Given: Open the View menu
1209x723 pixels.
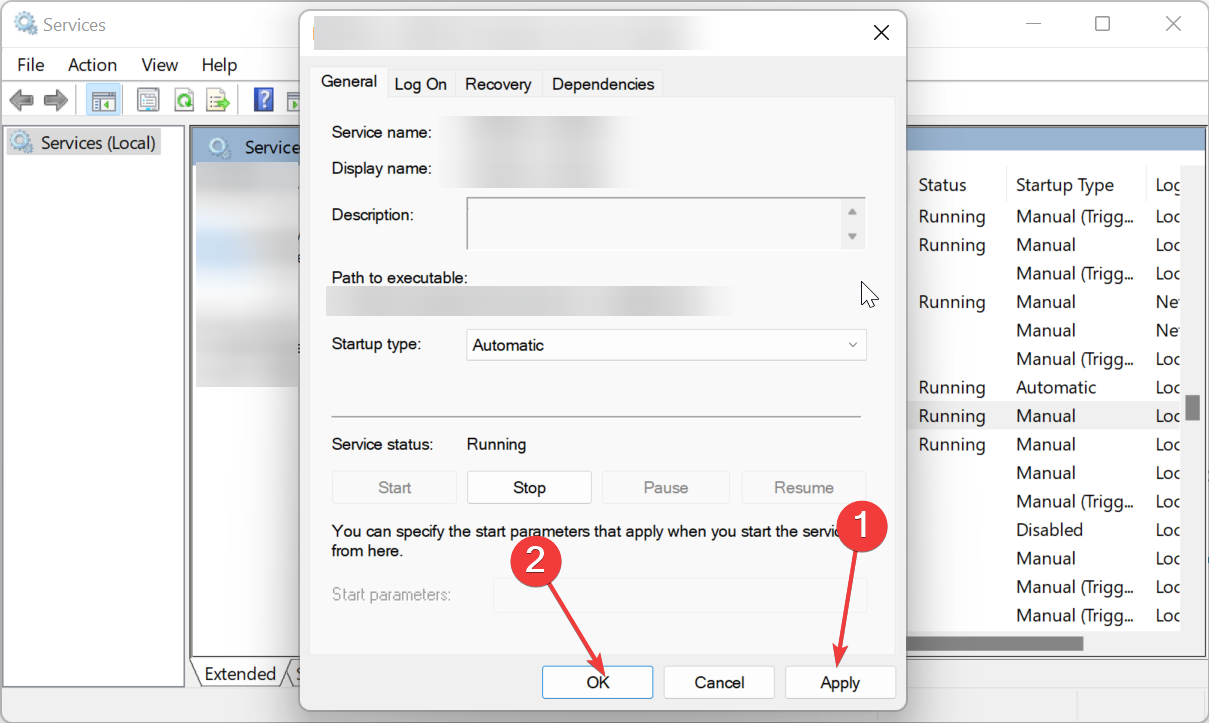Looking at the screenshot, I should coord(159,65).
